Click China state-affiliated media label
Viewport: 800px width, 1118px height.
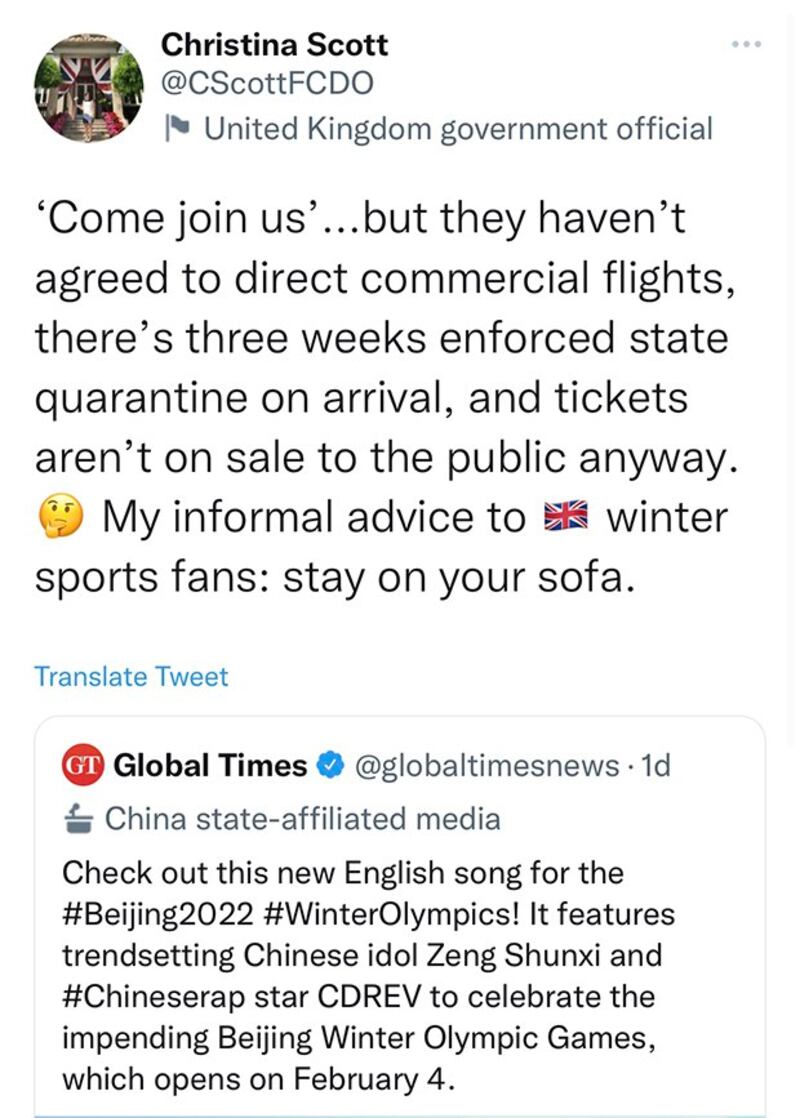[x=302, y=819]
